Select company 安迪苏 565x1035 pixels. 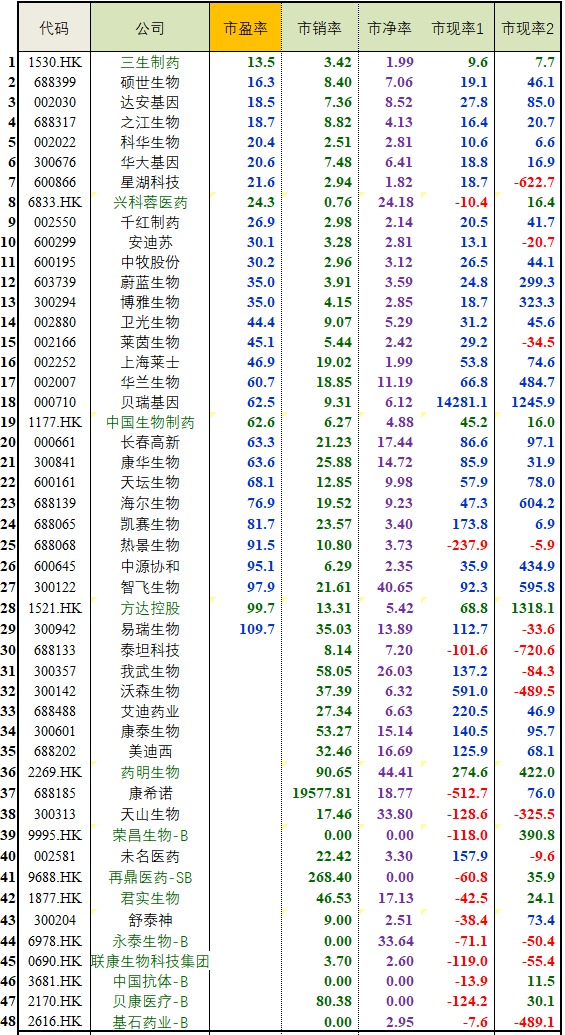click(x=150, y=242)
